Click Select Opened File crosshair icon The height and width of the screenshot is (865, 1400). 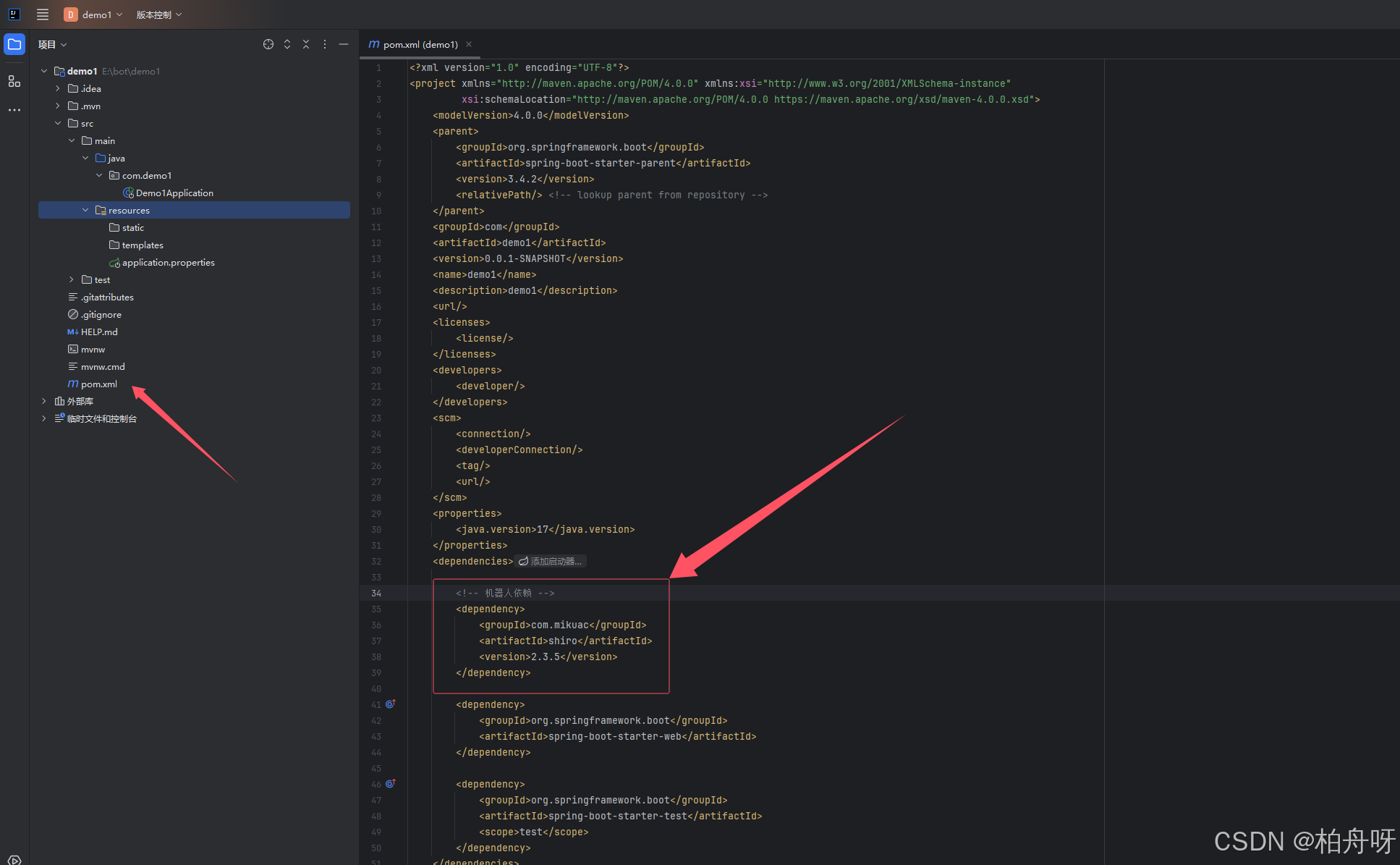pos(268,45)
